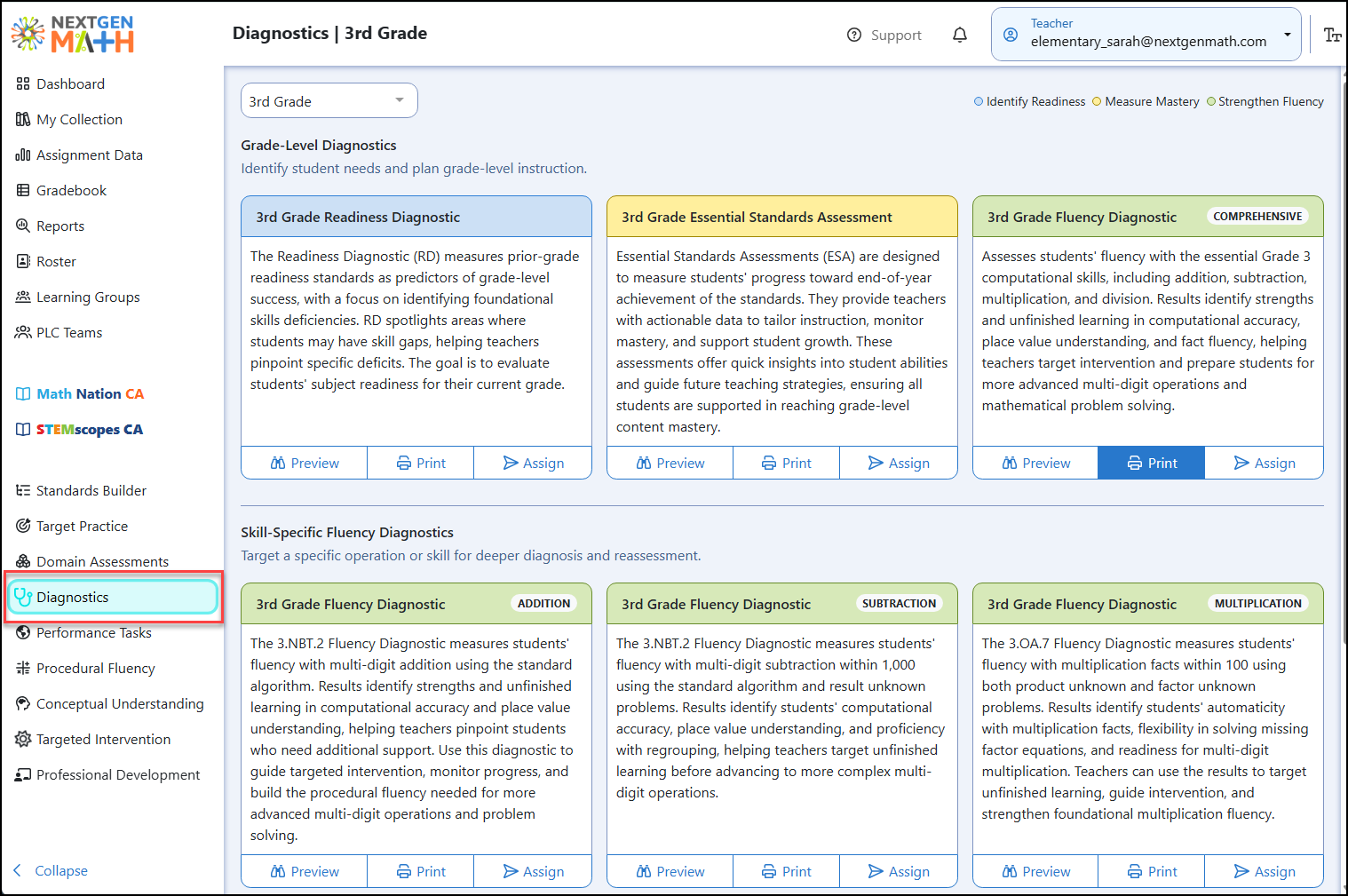The width and height of the screenshot is (1348, 896).
Task: Collapse the sidebar navigation
Action: [x=52, y=870]
